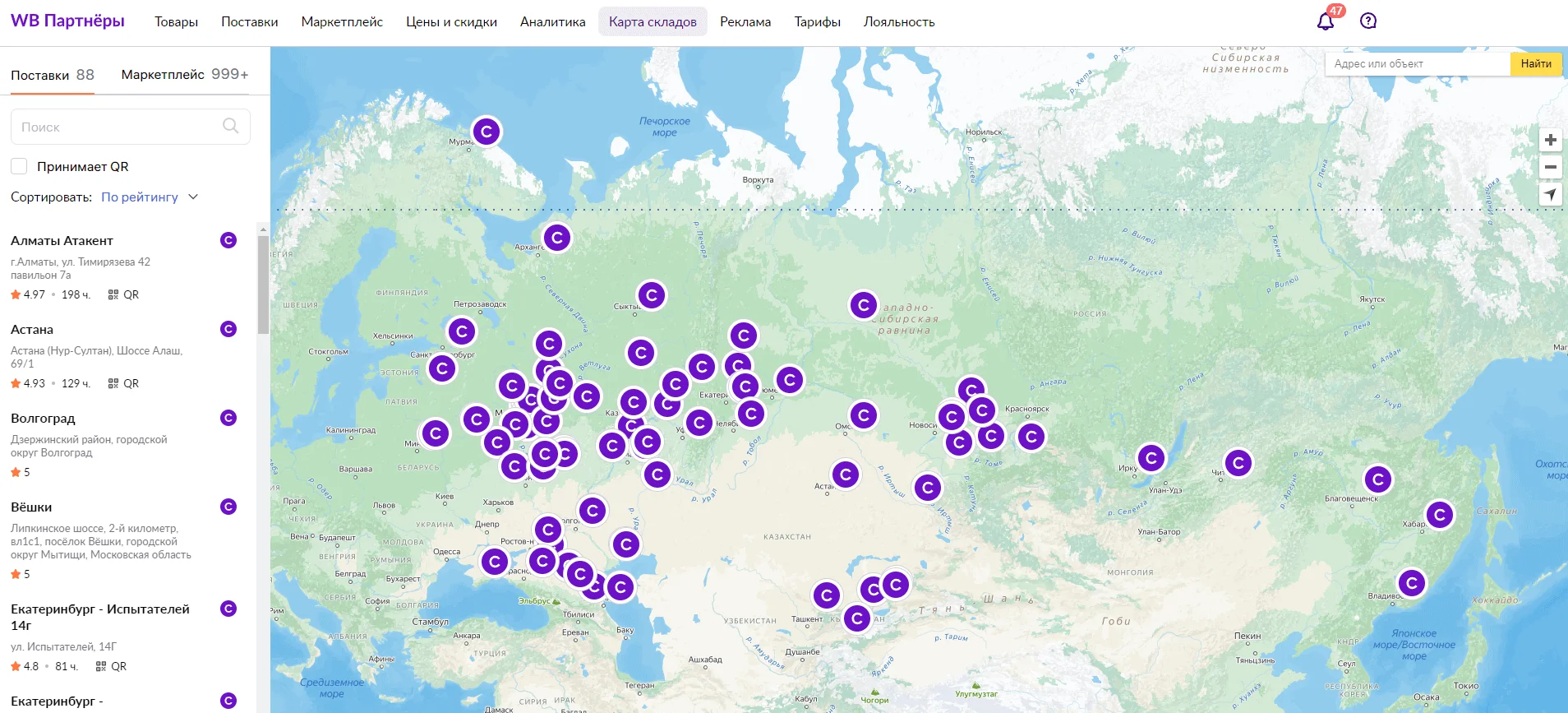Viewport: 1568px width, 713px height.
Task: Open Цены и скидки section
Action: (x=451, y=22)
